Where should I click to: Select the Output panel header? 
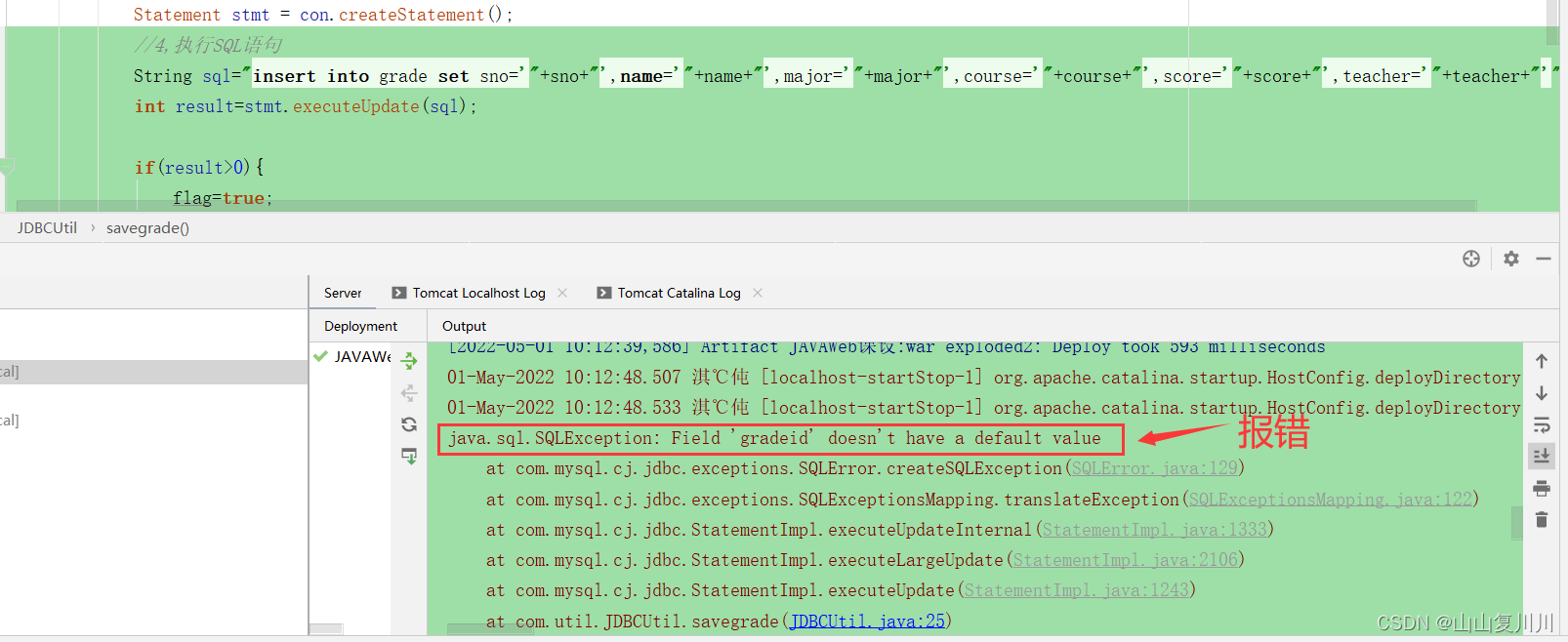464,326
